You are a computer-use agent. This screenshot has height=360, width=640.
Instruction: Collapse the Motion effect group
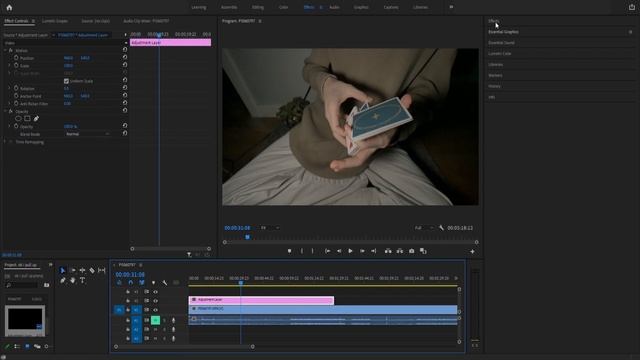point(5,50)
